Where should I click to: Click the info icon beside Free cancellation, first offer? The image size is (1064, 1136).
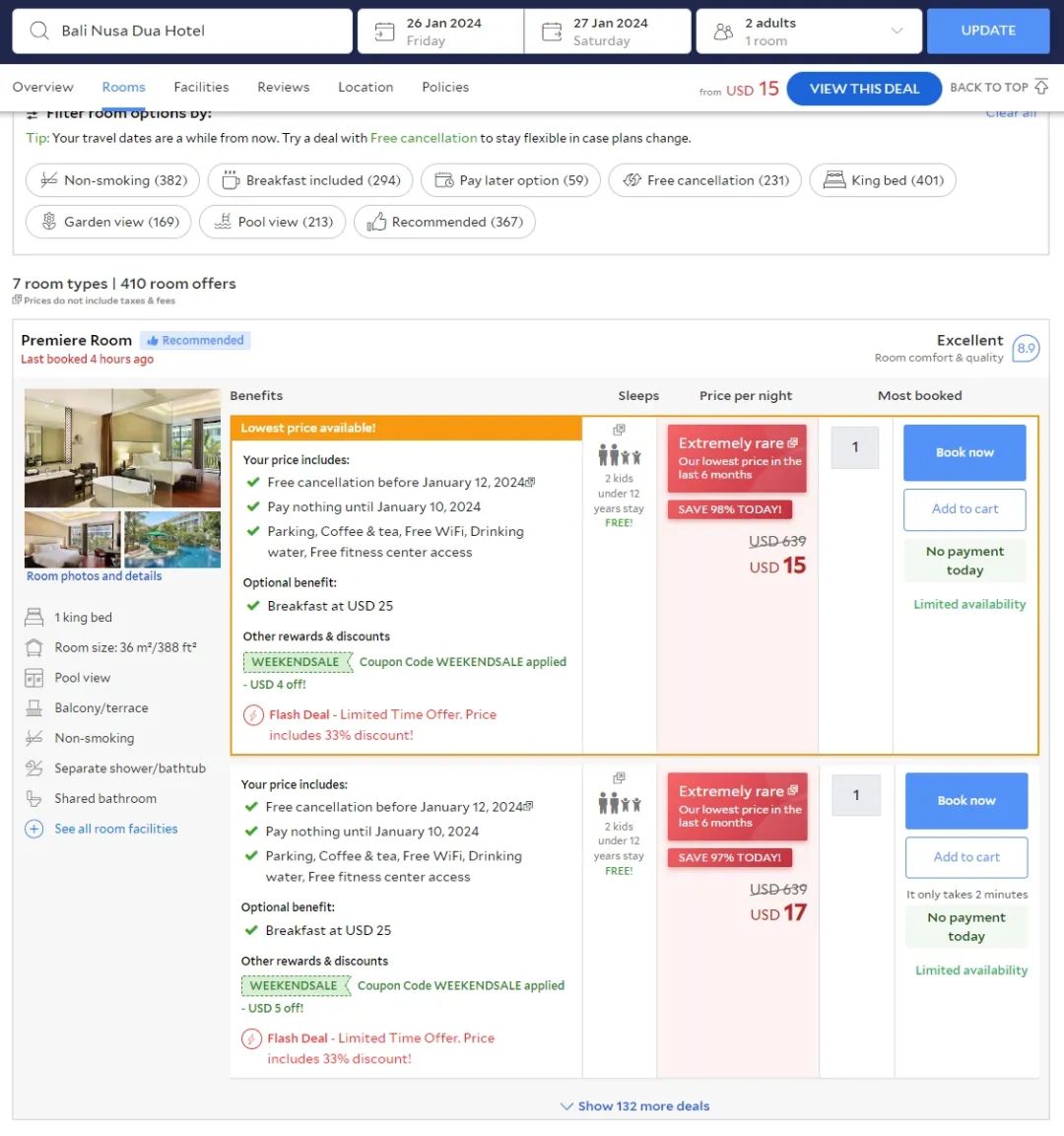tap(530, 482)
